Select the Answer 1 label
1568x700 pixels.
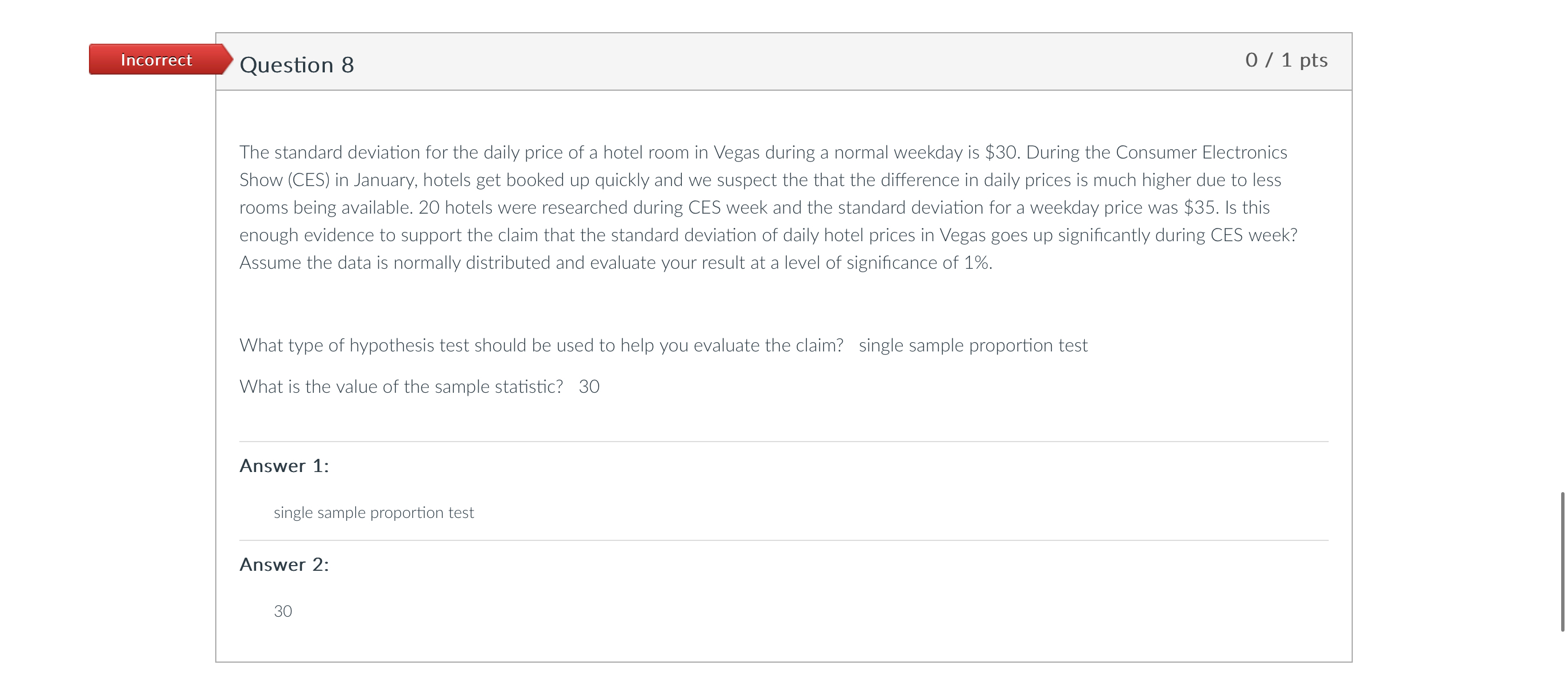point(284,465)
